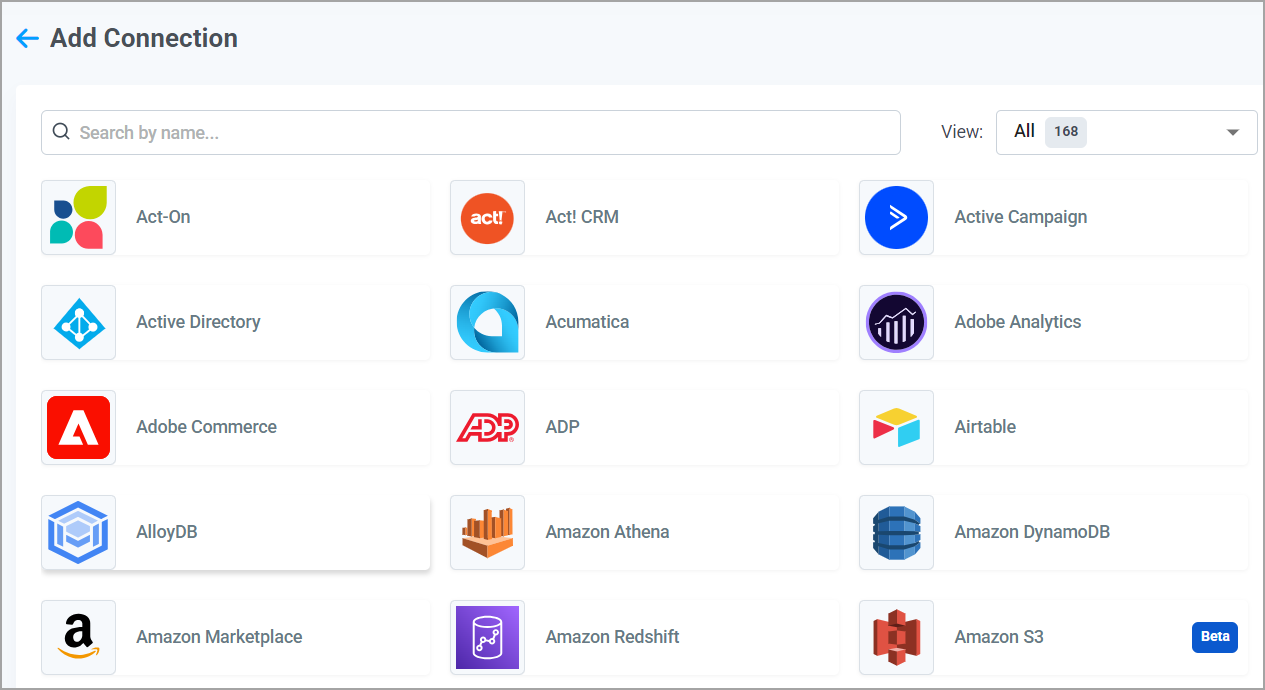Pick the Amazon DynamoDB database icon
1265x690 pixels.
pos(896,532)
